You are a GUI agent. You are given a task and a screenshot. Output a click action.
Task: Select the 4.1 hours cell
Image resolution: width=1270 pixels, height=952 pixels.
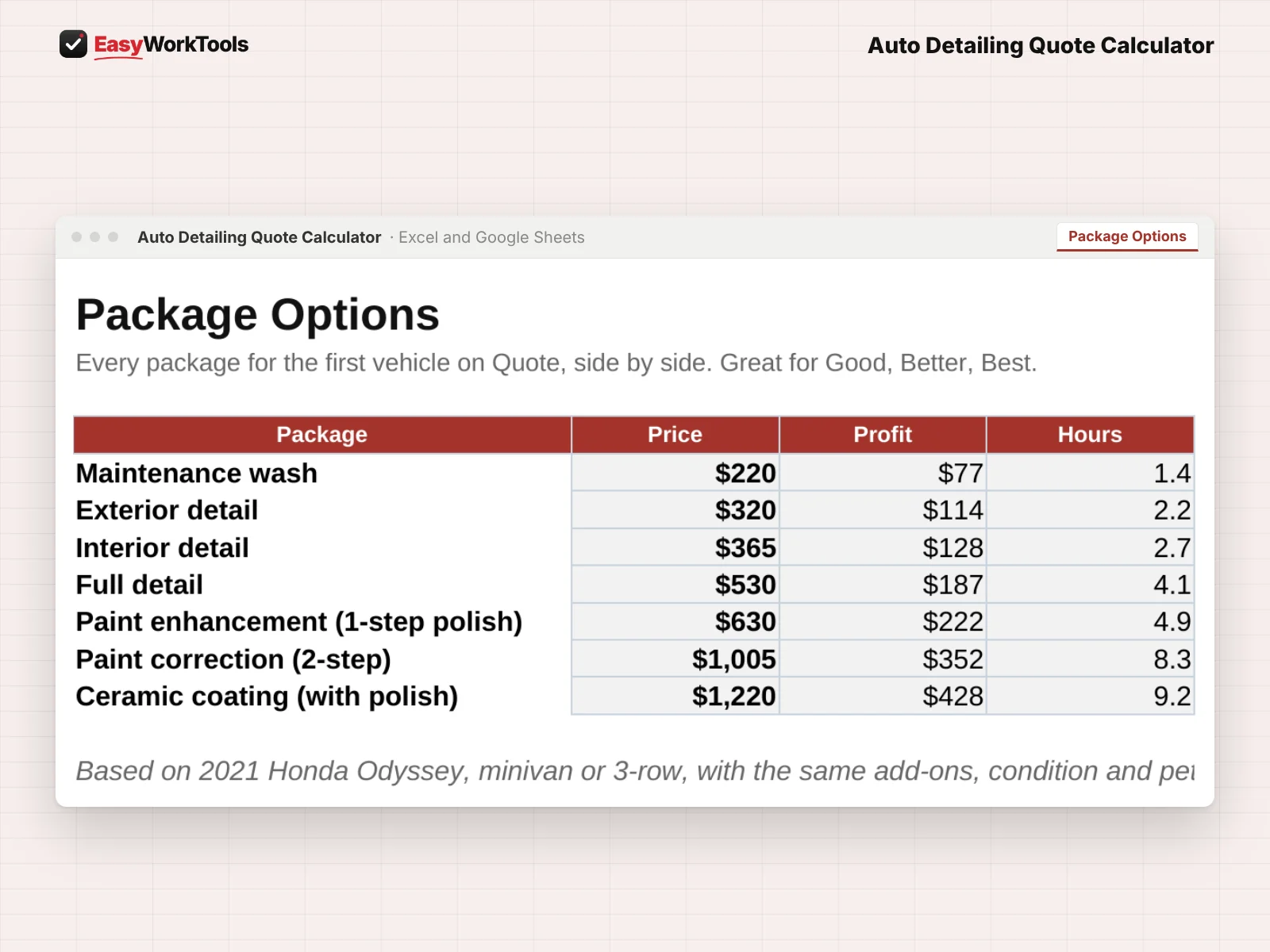point(1091,585)
